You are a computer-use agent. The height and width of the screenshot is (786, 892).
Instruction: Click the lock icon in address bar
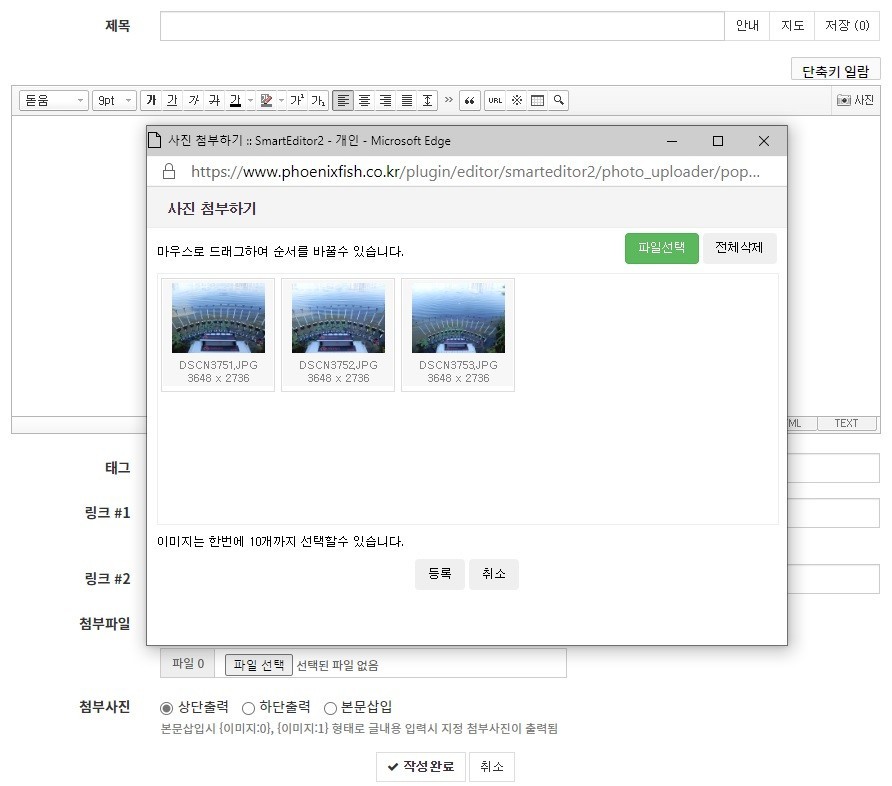tap(169, 171)
